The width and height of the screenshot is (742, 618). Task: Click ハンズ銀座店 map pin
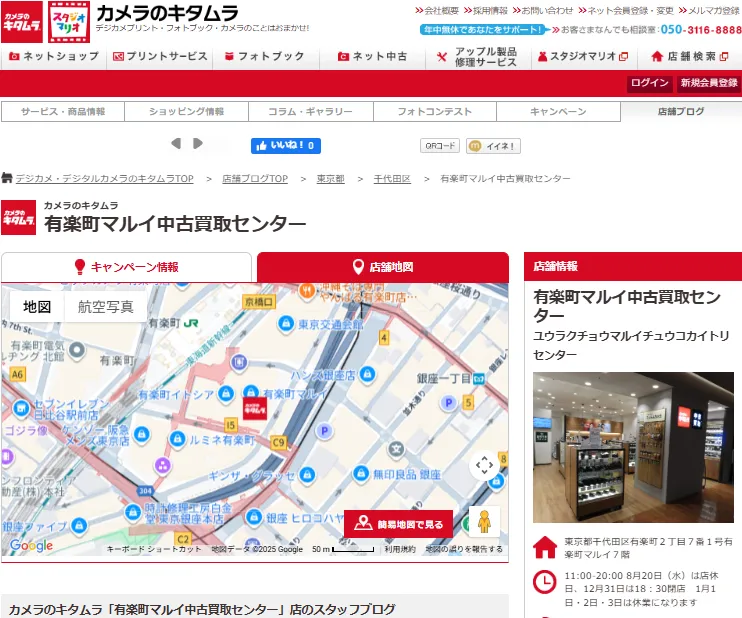[x=367, y=374]
